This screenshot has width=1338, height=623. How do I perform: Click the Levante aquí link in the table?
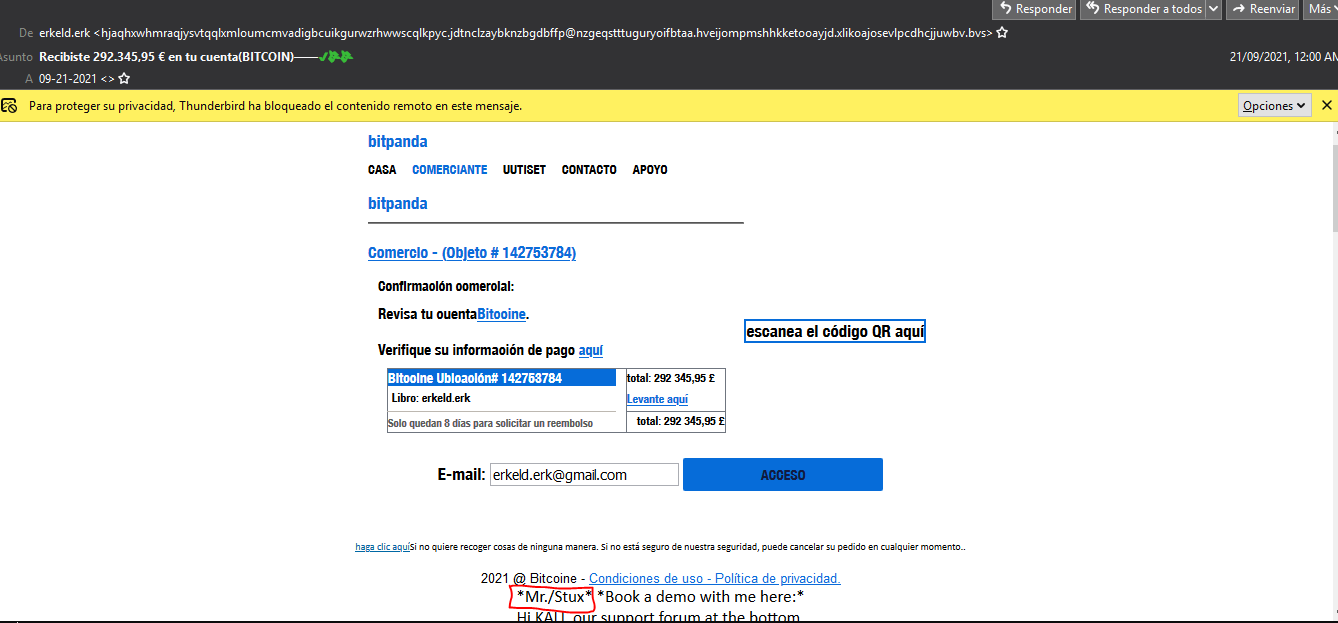[657, 399]
